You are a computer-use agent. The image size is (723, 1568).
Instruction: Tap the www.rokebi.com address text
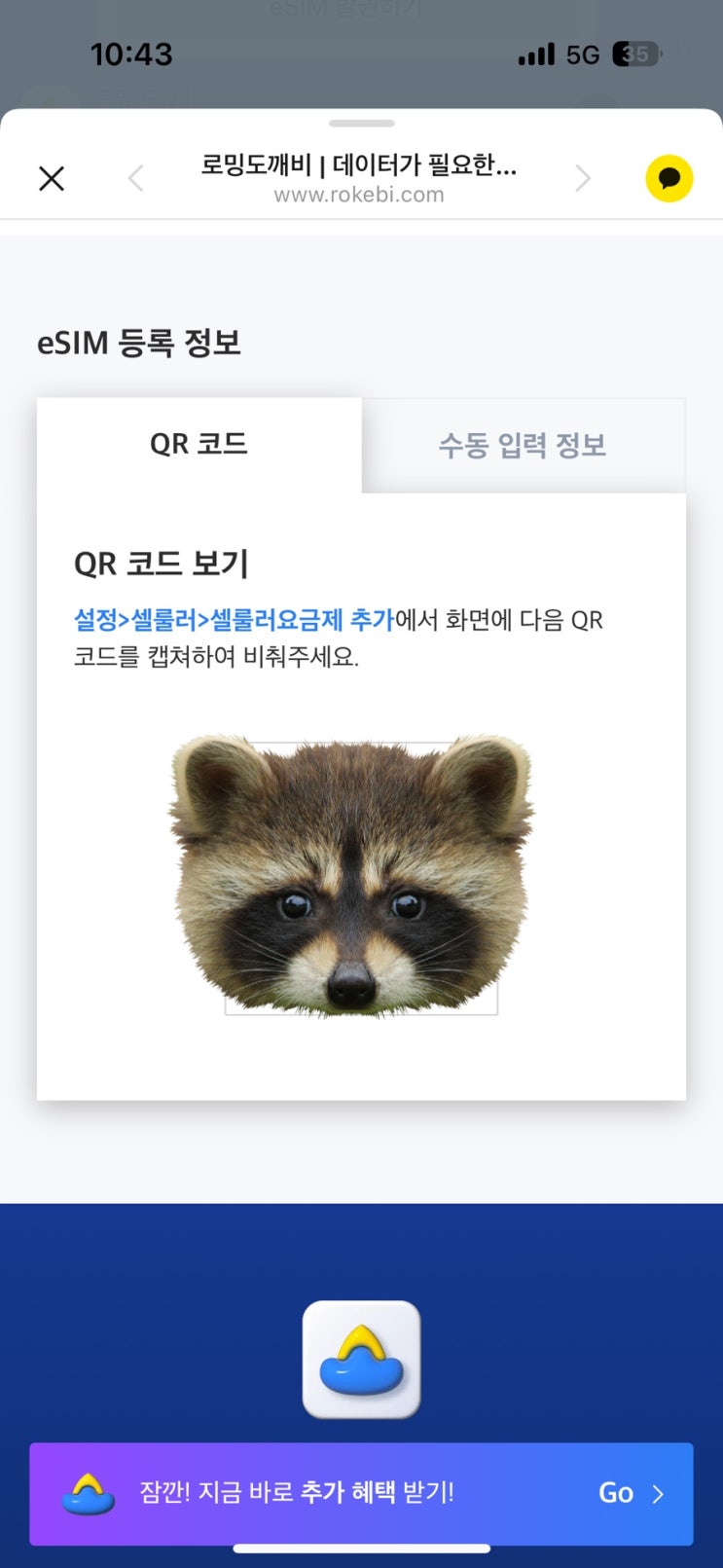click(359, 195)
